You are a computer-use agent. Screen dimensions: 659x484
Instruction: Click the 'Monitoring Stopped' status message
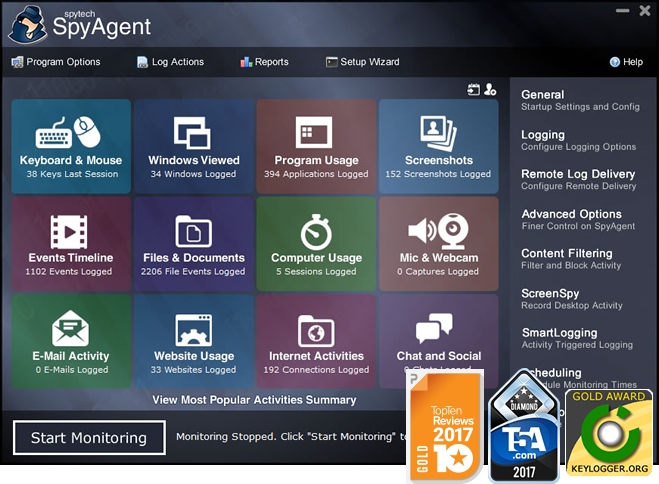292,437
